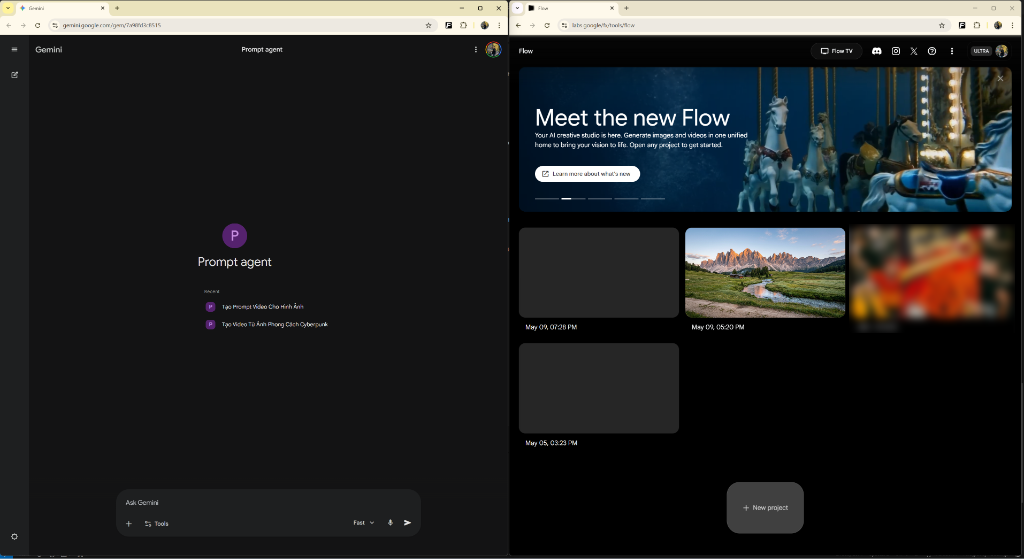Open the Gemini main menu hamburger icon

14,50
